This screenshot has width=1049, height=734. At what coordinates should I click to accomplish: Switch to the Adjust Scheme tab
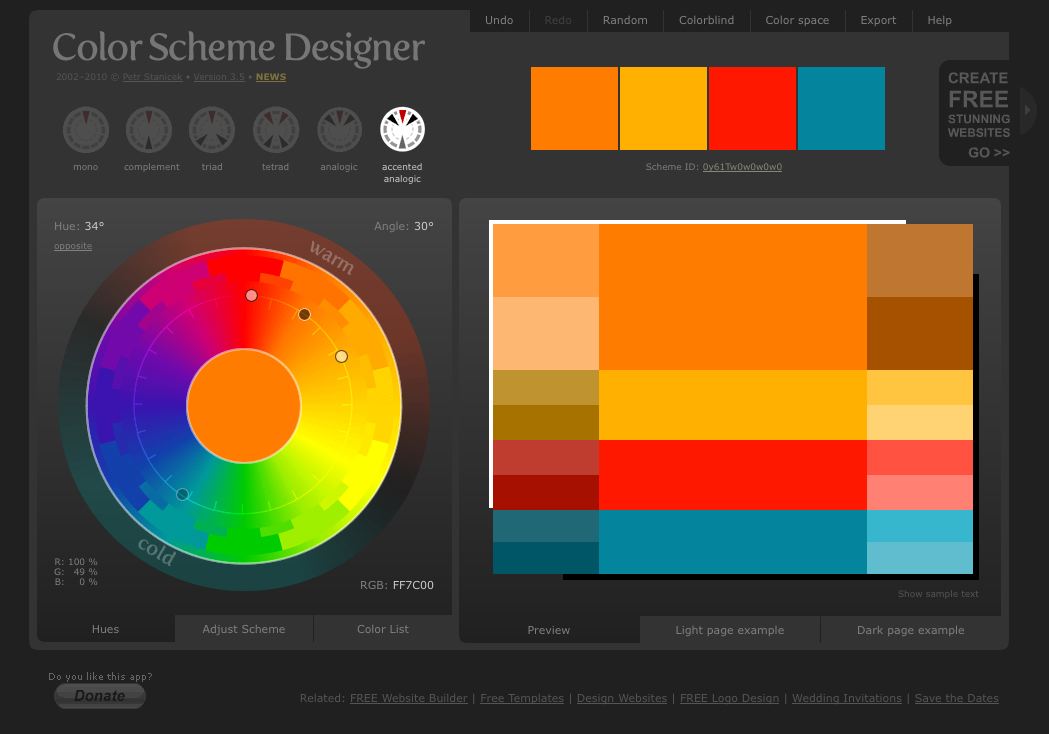coord(244,629)
